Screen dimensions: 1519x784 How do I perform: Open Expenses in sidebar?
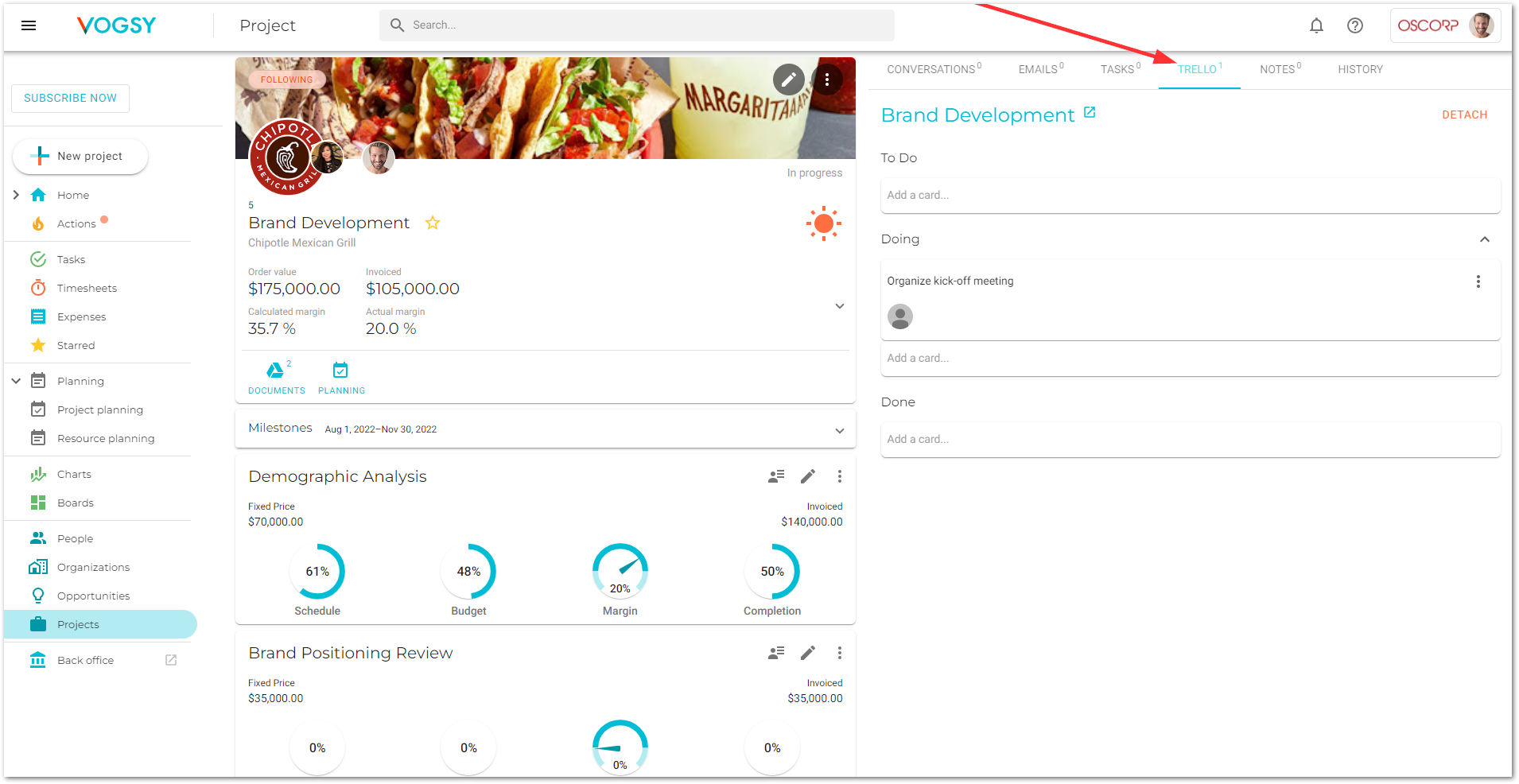(x=81, y=316)
